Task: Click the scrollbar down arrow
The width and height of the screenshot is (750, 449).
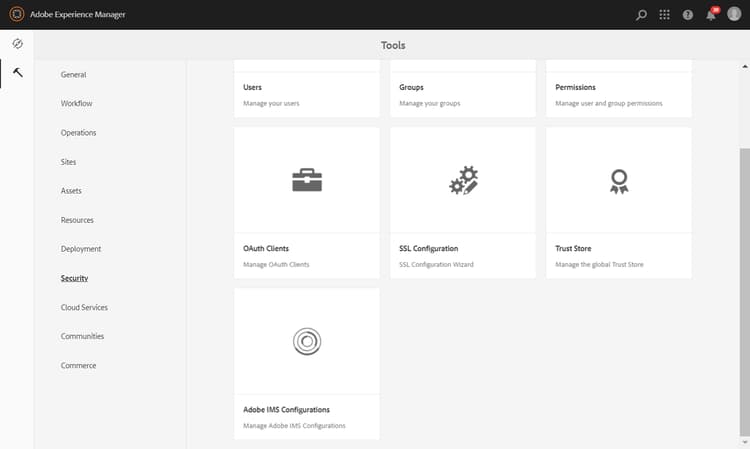Action: pos(745,443)
